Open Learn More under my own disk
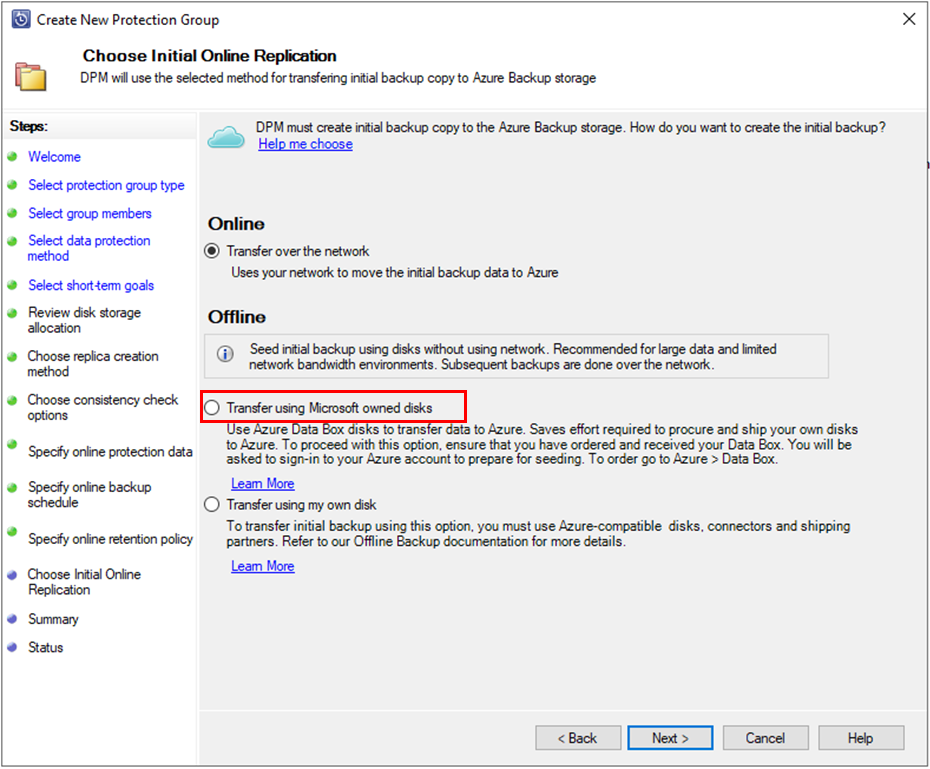 tap(263, 566)
